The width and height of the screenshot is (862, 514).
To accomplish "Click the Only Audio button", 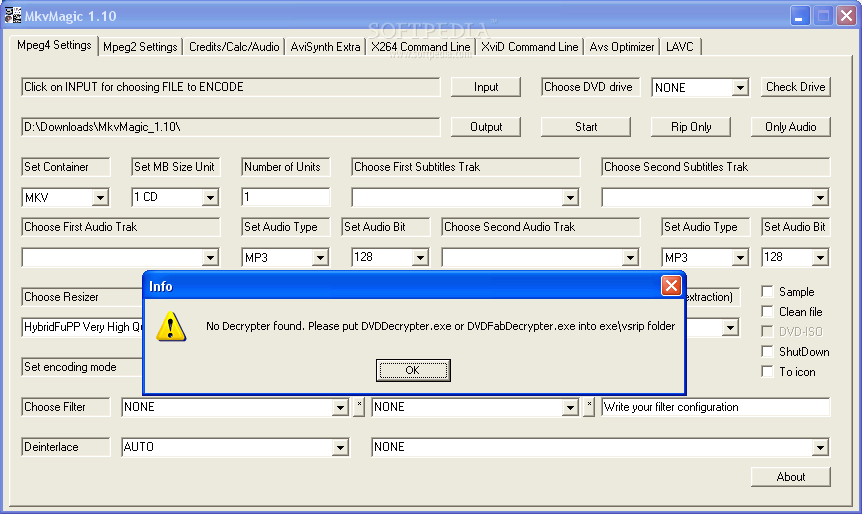I will 791,127.
